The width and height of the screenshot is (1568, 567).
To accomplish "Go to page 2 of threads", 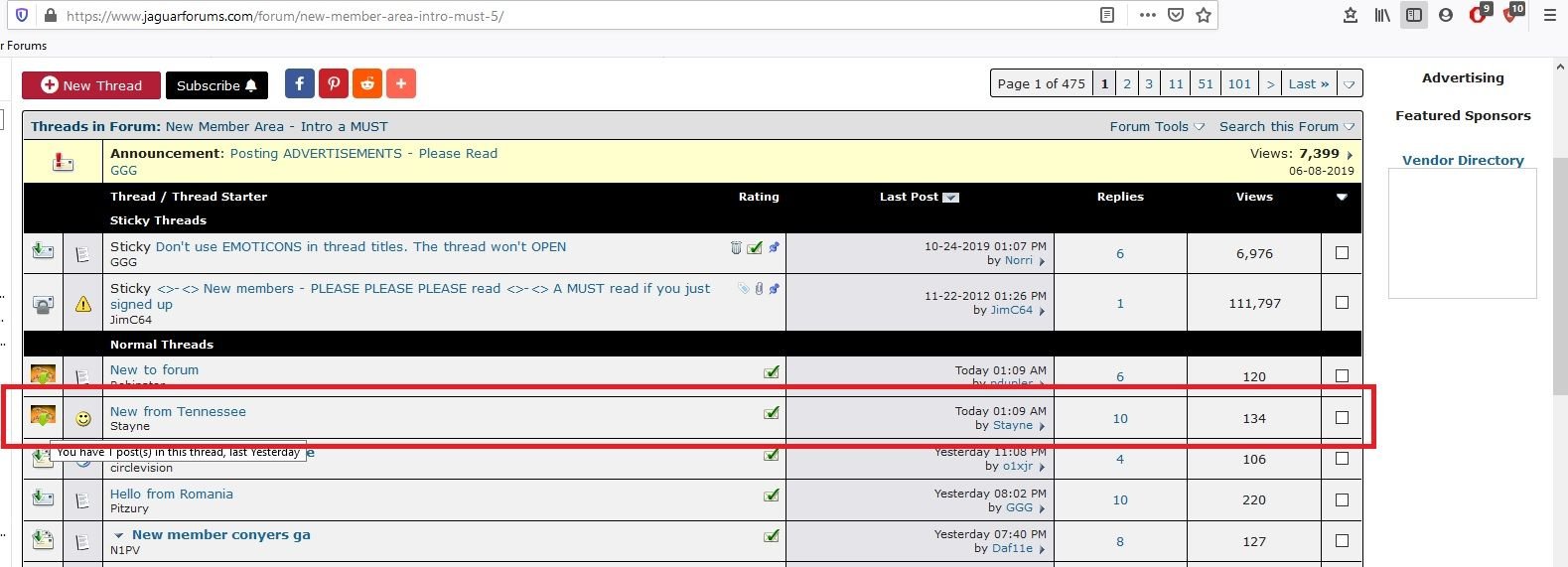I will pos(1127,84).
